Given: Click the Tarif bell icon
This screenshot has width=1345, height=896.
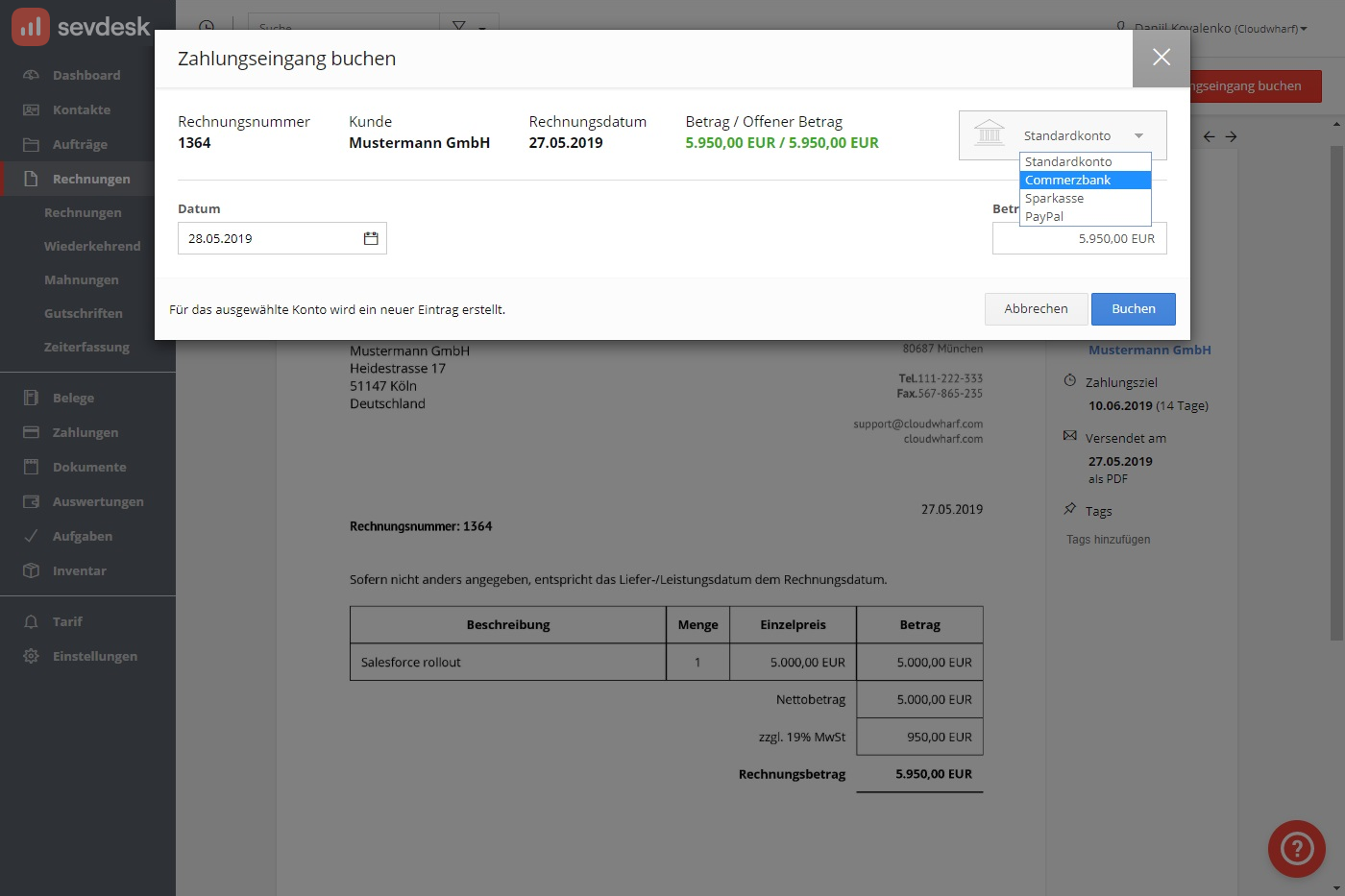Looking at the screenshot, I should [31, 621].
